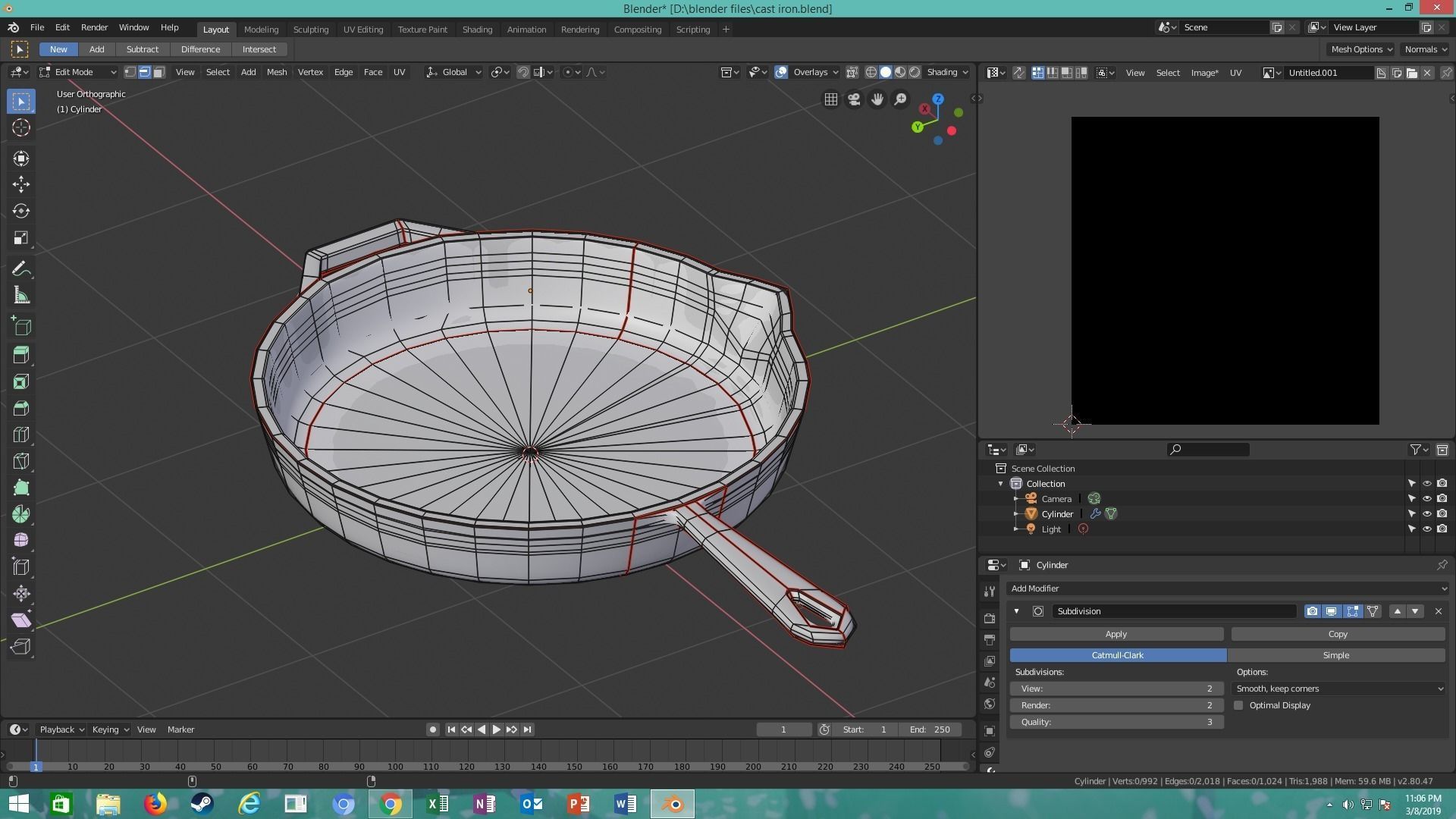Choose the Simple subdivision type
The width and height of the screenshot is (1456, 819).
click(1336, 655)
